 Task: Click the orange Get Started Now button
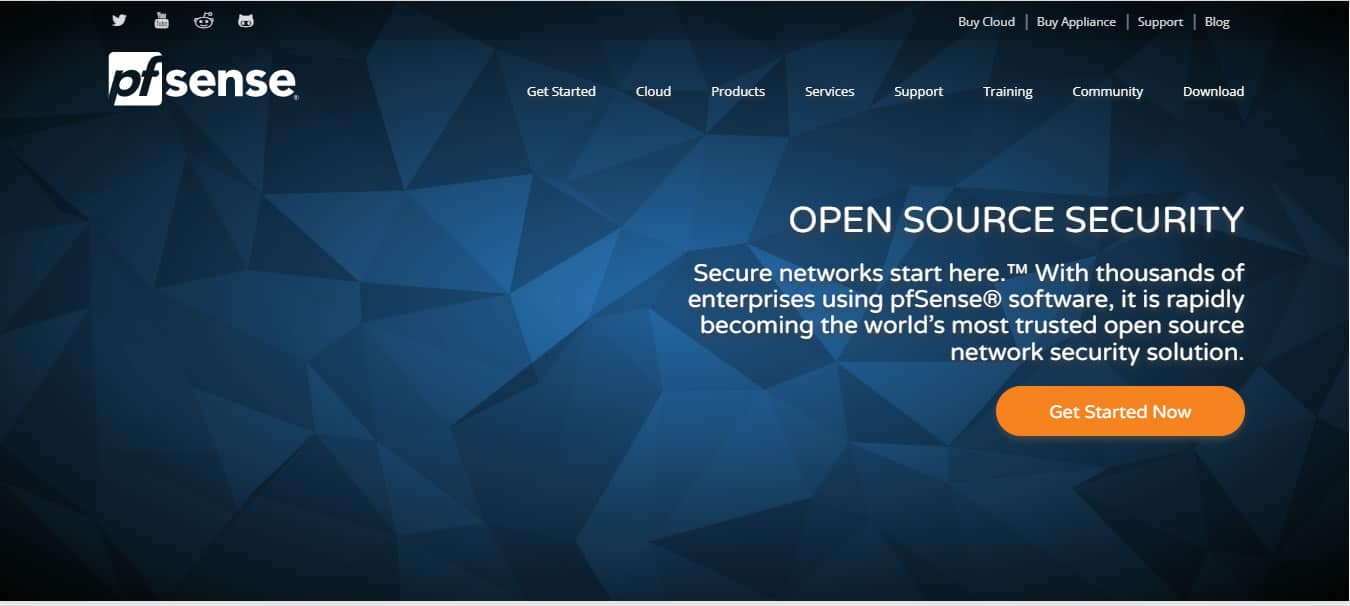1120,411
